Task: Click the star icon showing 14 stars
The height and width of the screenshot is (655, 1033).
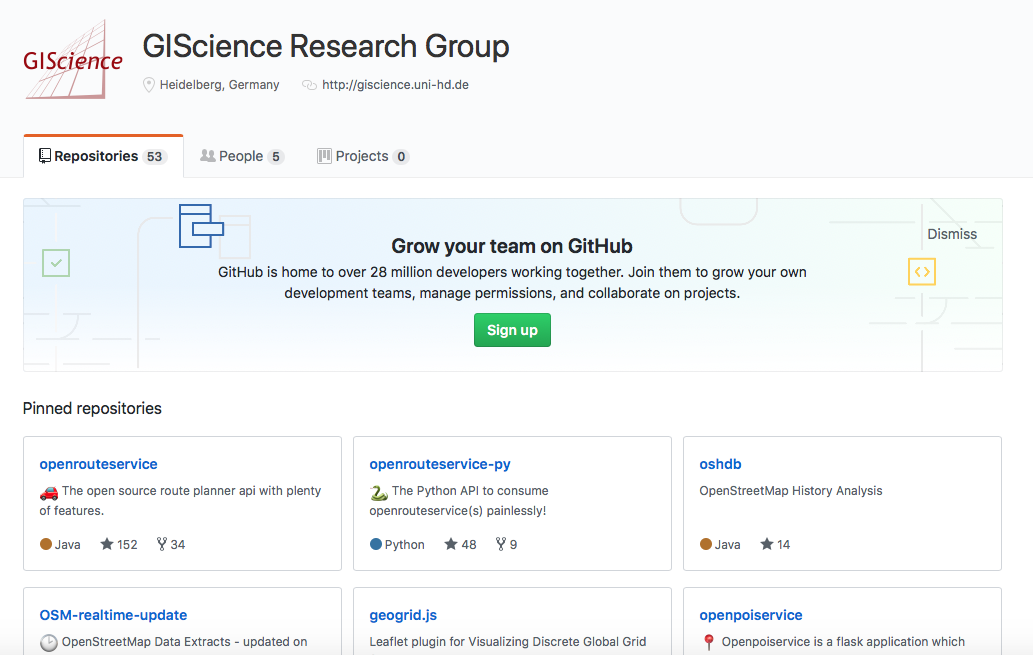Action: pos(767,544)
